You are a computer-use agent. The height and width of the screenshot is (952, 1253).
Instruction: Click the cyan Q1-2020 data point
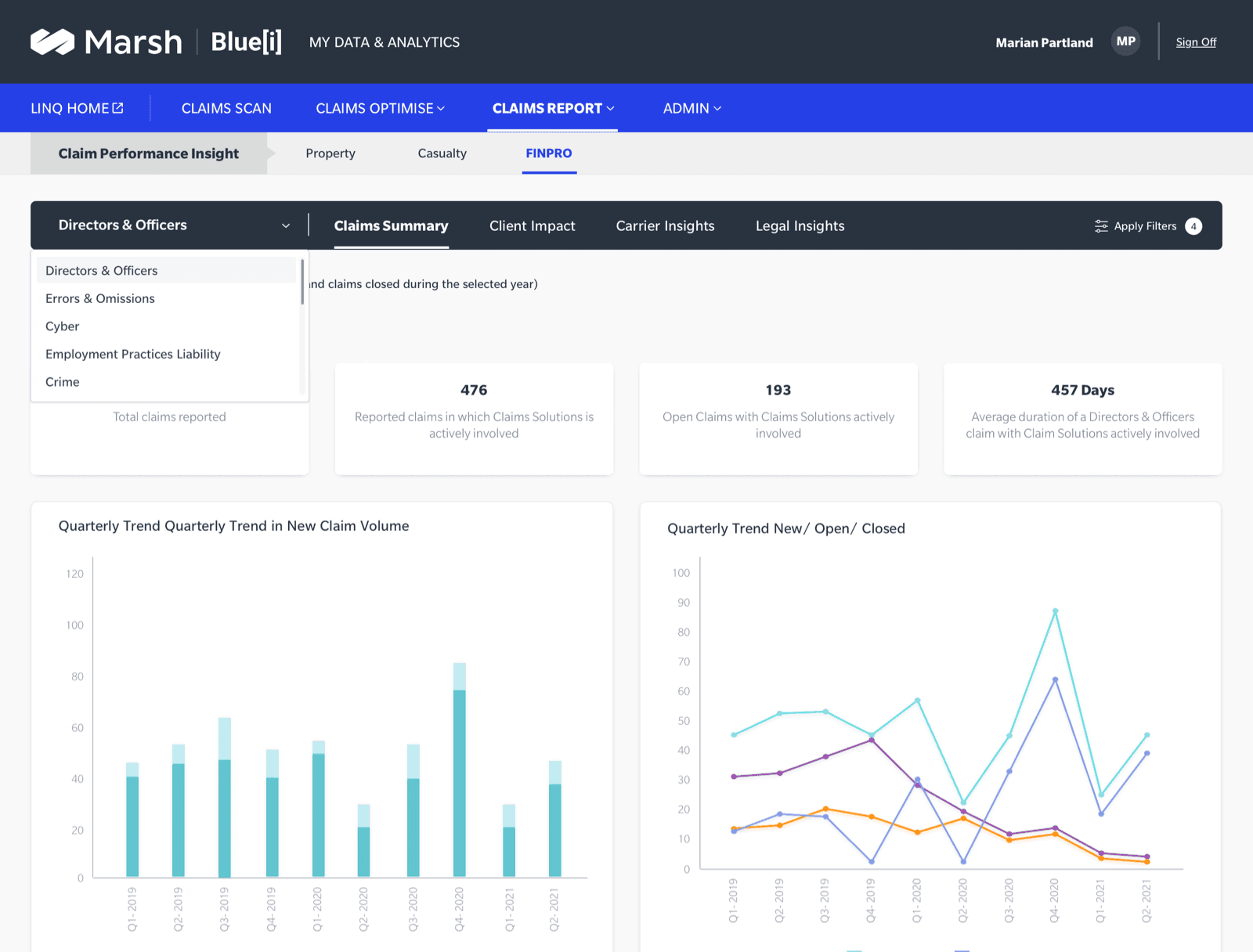pos(917,700)
